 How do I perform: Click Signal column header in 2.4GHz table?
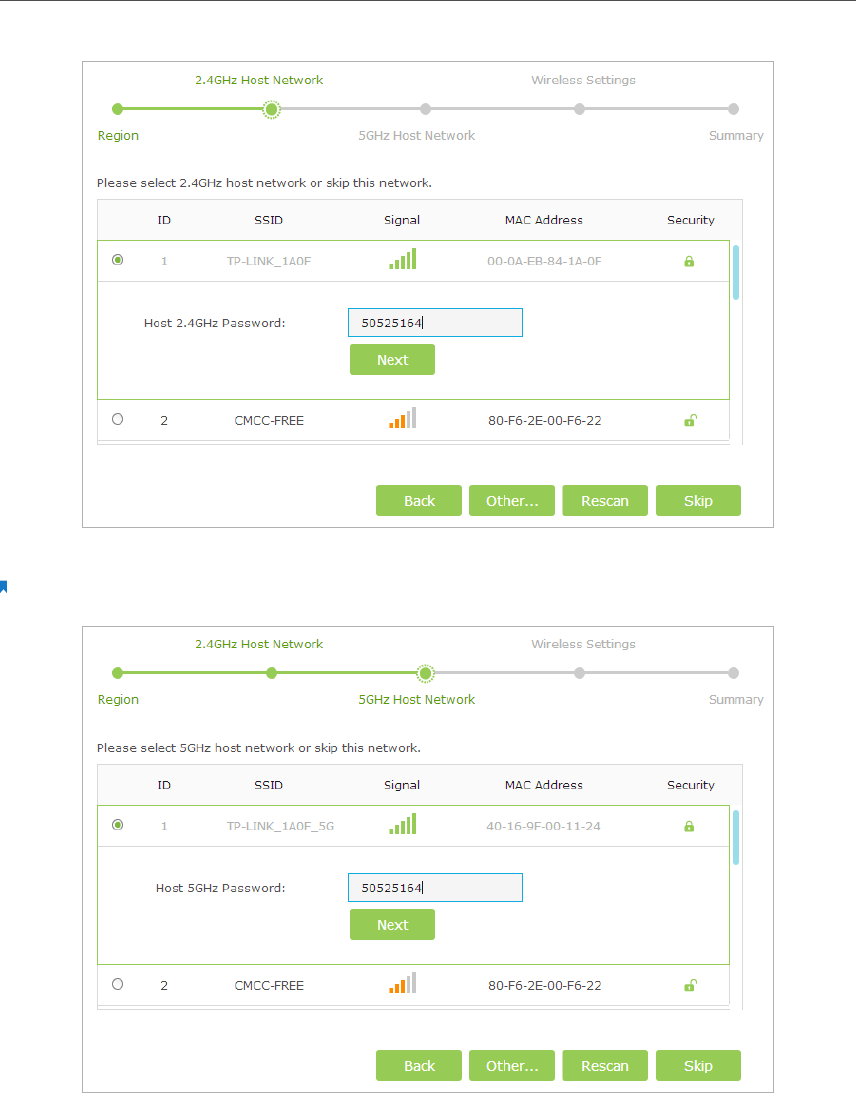tap(402, 220)
